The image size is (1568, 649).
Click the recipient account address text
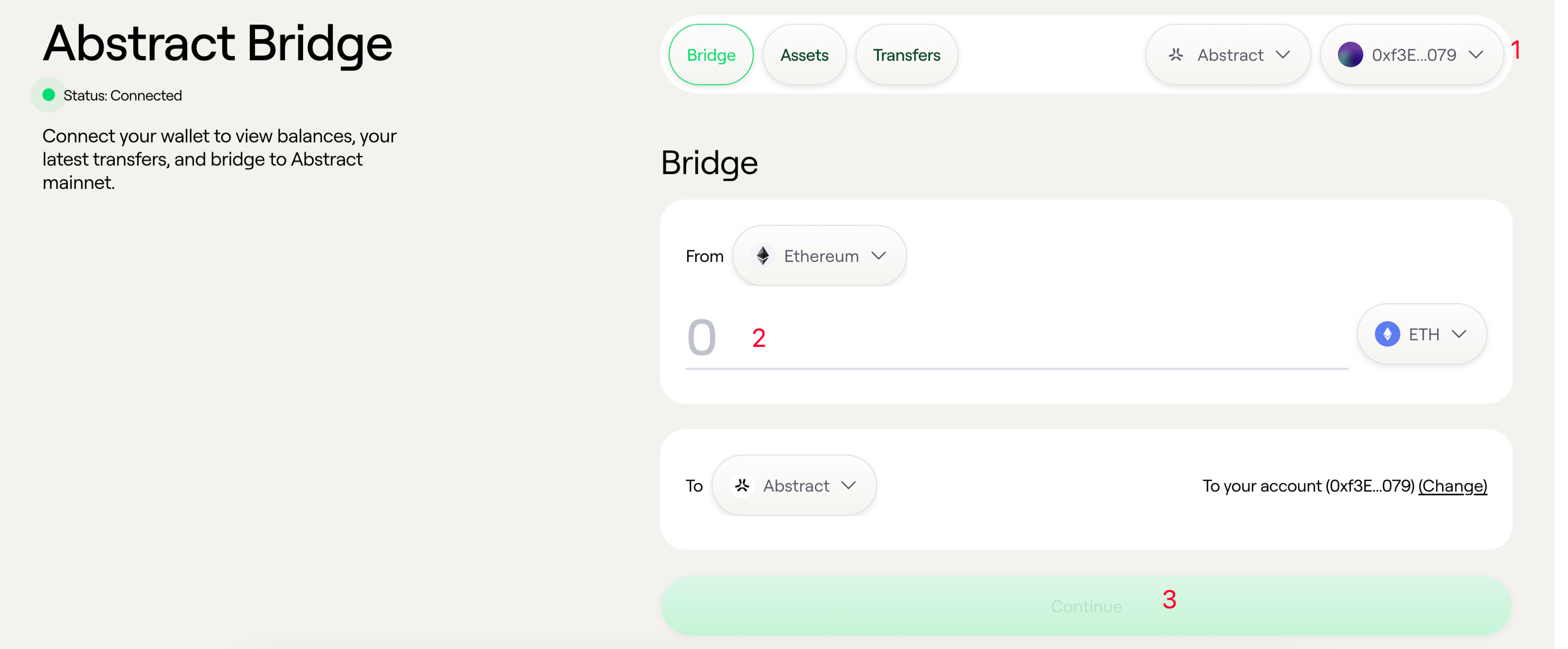click(x=1308, y=486)
